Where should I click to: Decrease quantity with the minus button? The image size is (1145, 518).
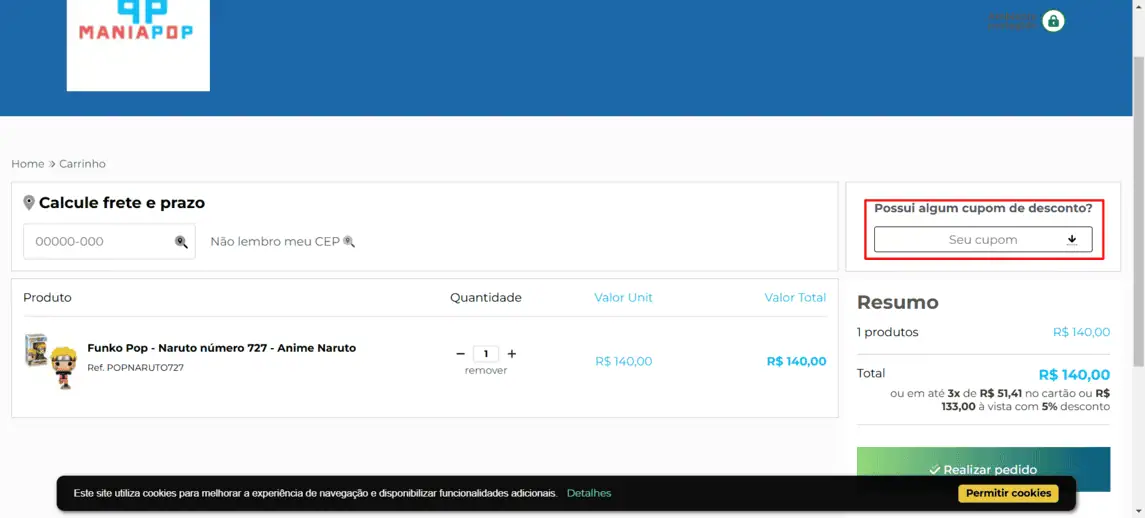461,354
